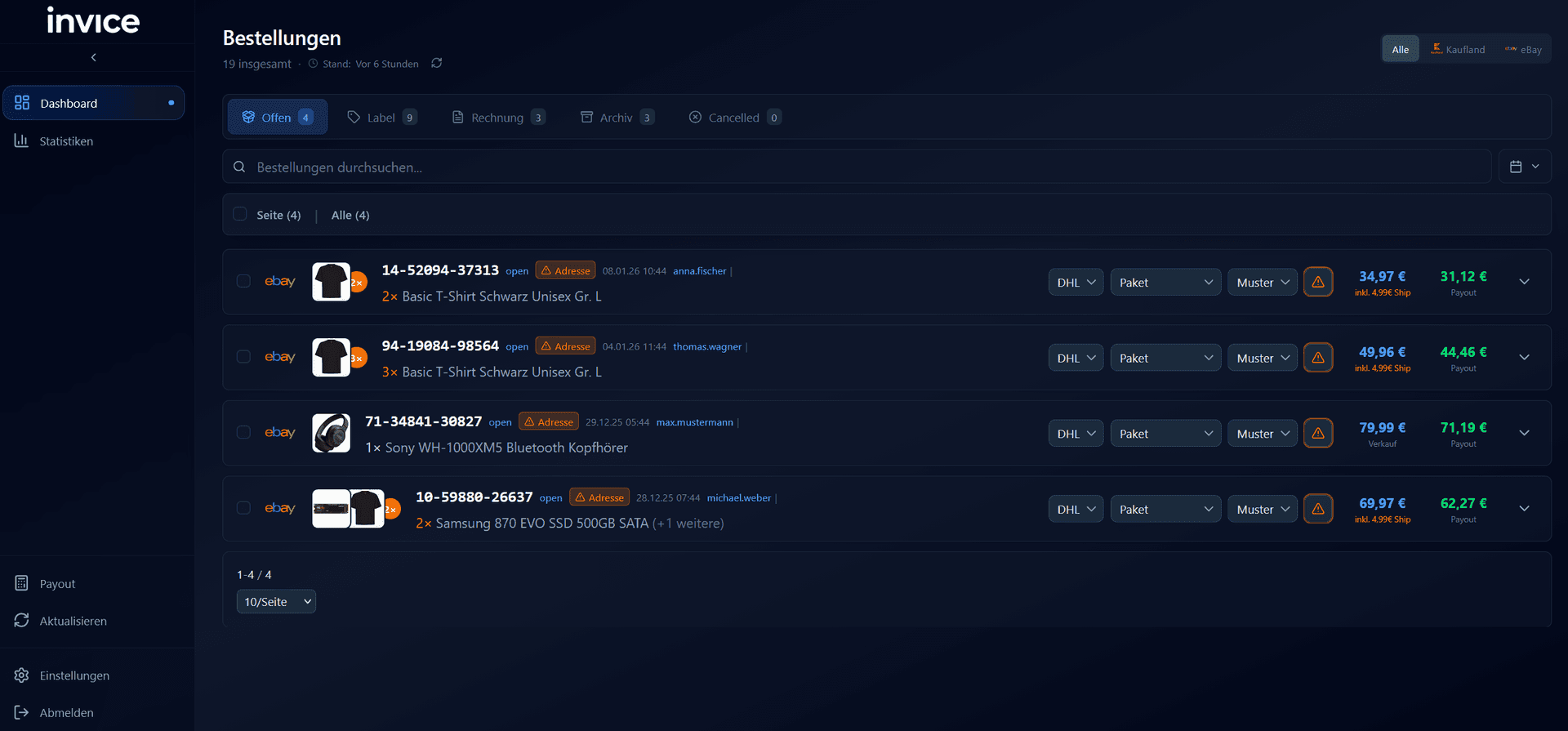Expand details of order 10-59880-26637
The width and height of the screenshot is (1568, 731).
point(1524,509)
